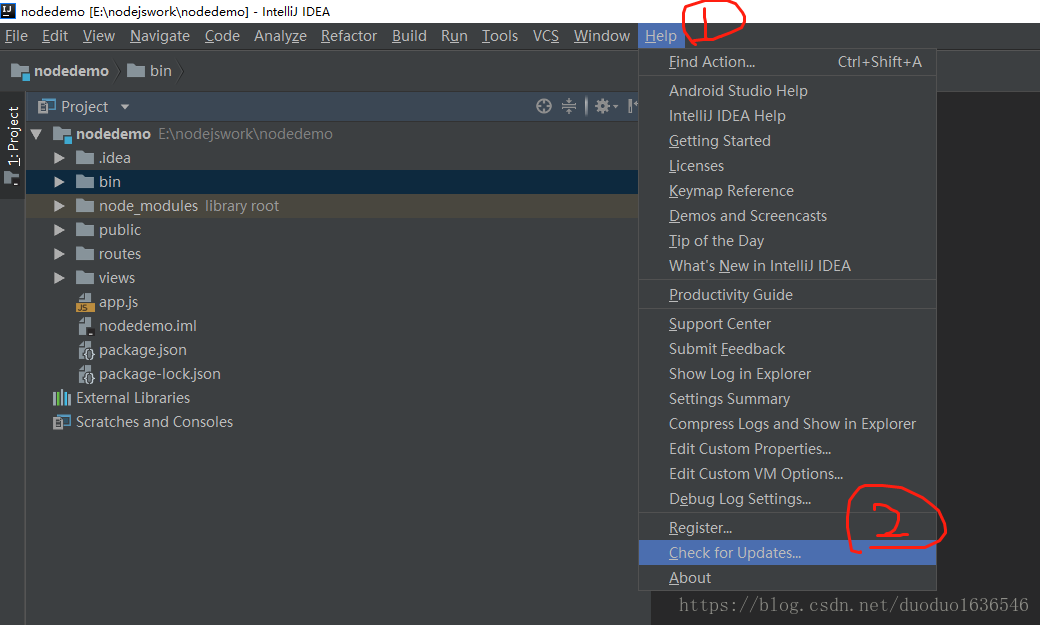
Task: Click the nodedemo folder icon in breadcrumb
Action: pos(20,71)
